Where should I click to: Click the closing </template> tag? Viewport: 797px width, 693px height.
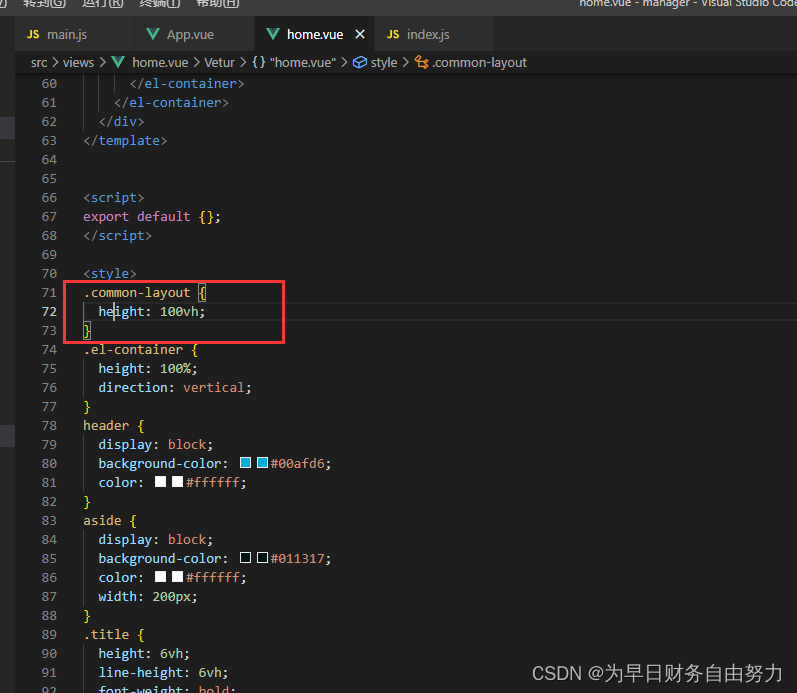point(125,141)
